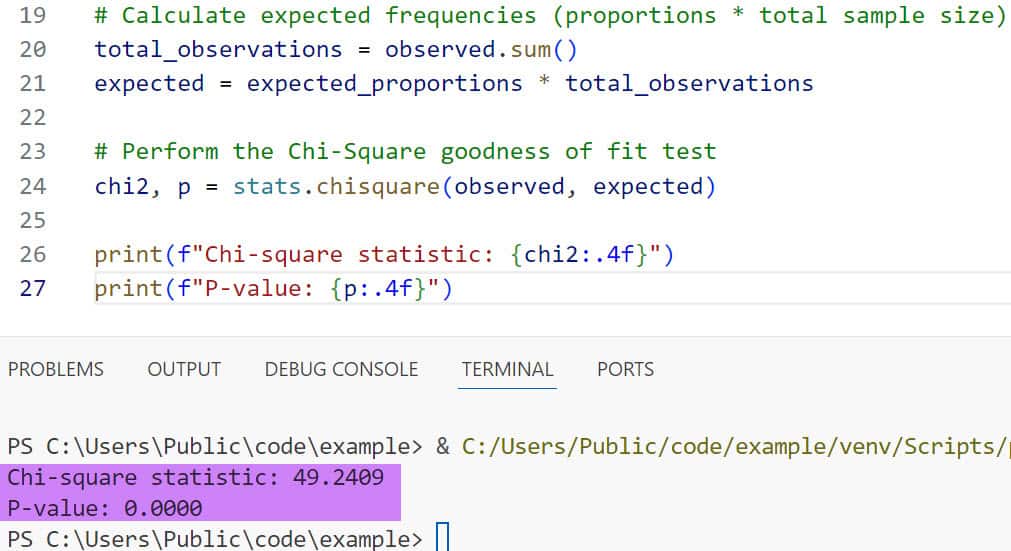Open the OUTPUT panel tab
The width and height of the screenshot is (1011, 551).
click(184, 369)
